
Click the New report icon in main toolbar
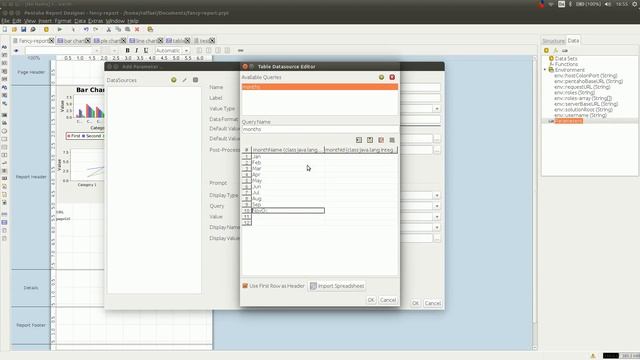(x=5, y=29)
